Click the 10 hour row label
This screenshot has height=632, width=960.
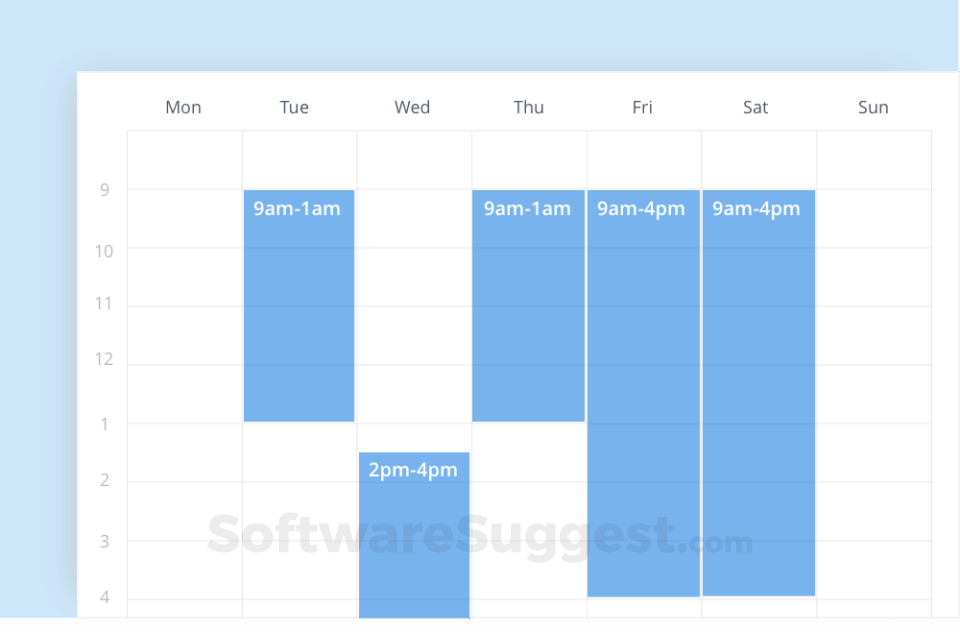[x=104, y=250]
